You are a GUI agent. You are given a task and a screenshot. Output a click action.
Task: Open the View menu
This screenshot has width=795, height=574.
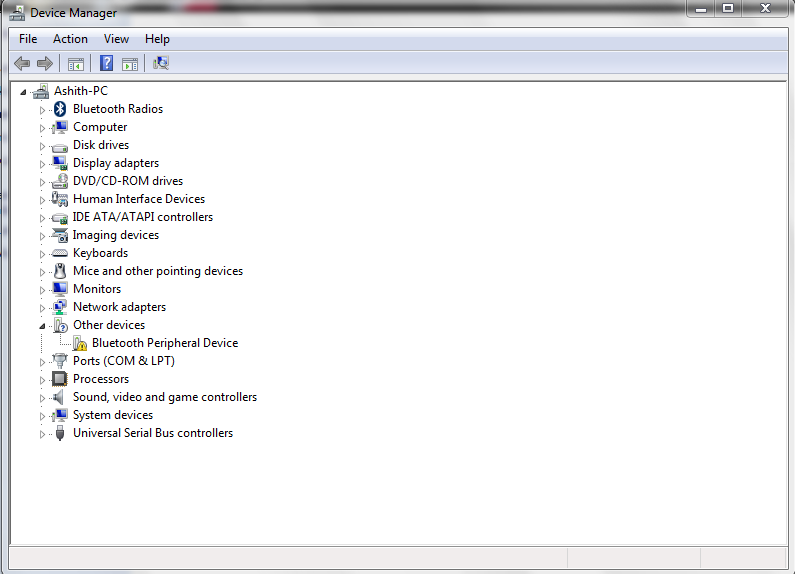click(116, 39)
